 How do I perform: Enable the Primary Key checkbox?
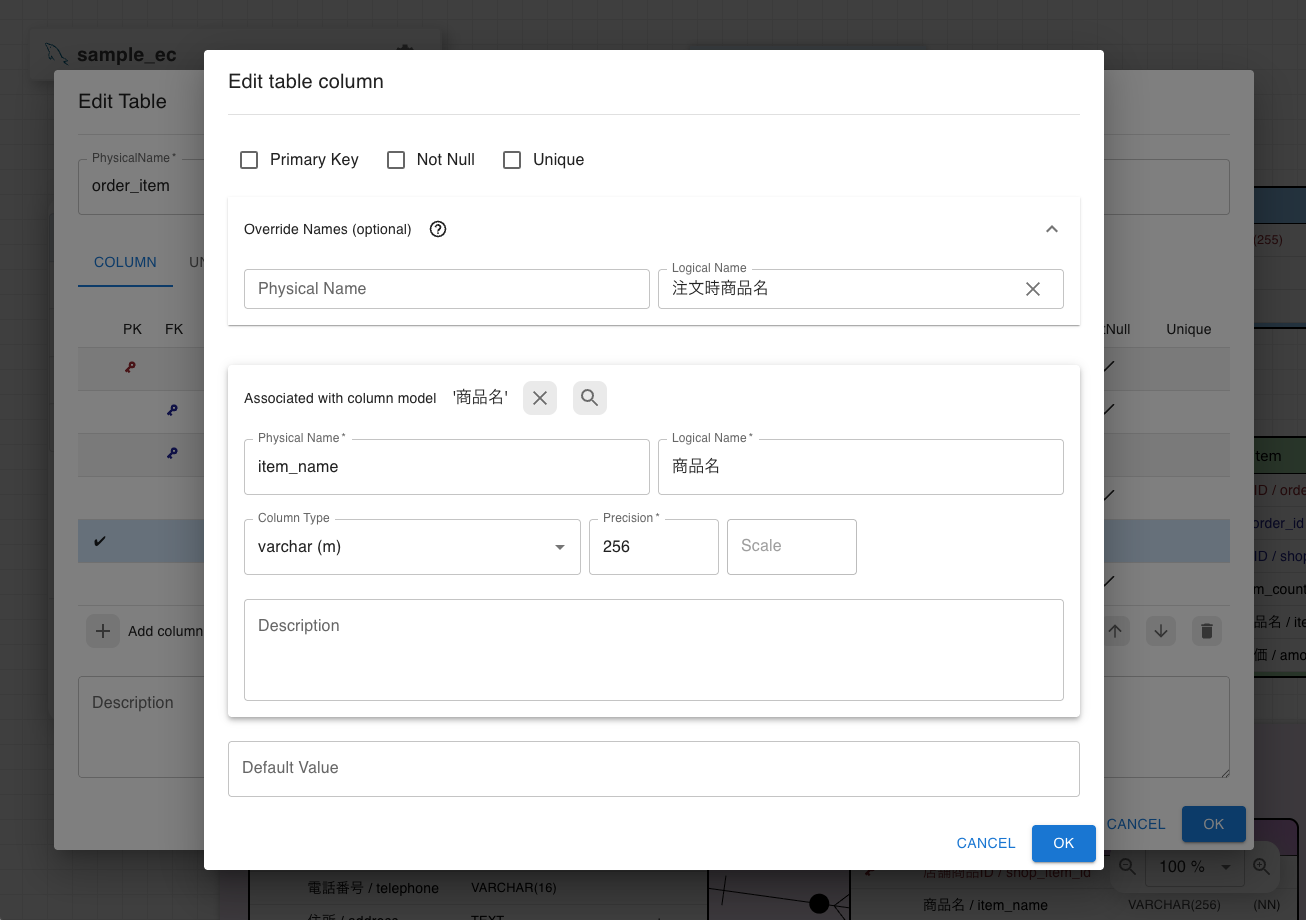(250, 160)
